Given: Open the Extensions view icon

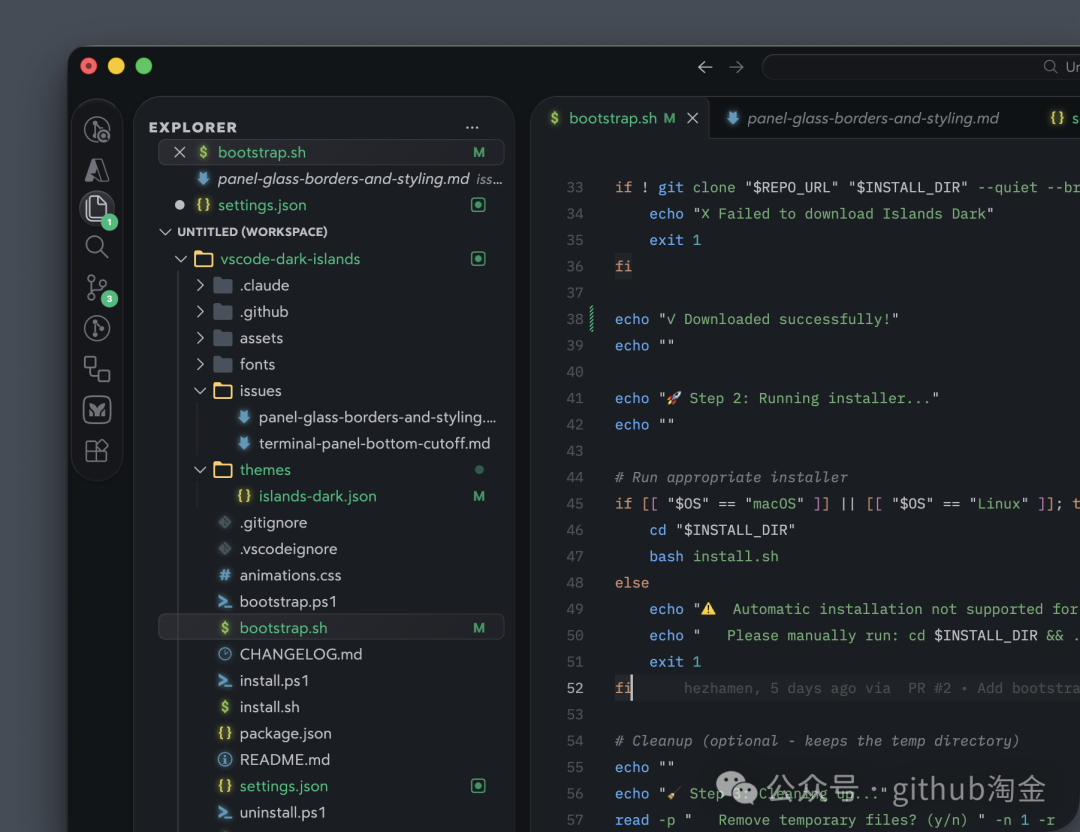Looking at the screenshot, I should click(x=97, y=449).
